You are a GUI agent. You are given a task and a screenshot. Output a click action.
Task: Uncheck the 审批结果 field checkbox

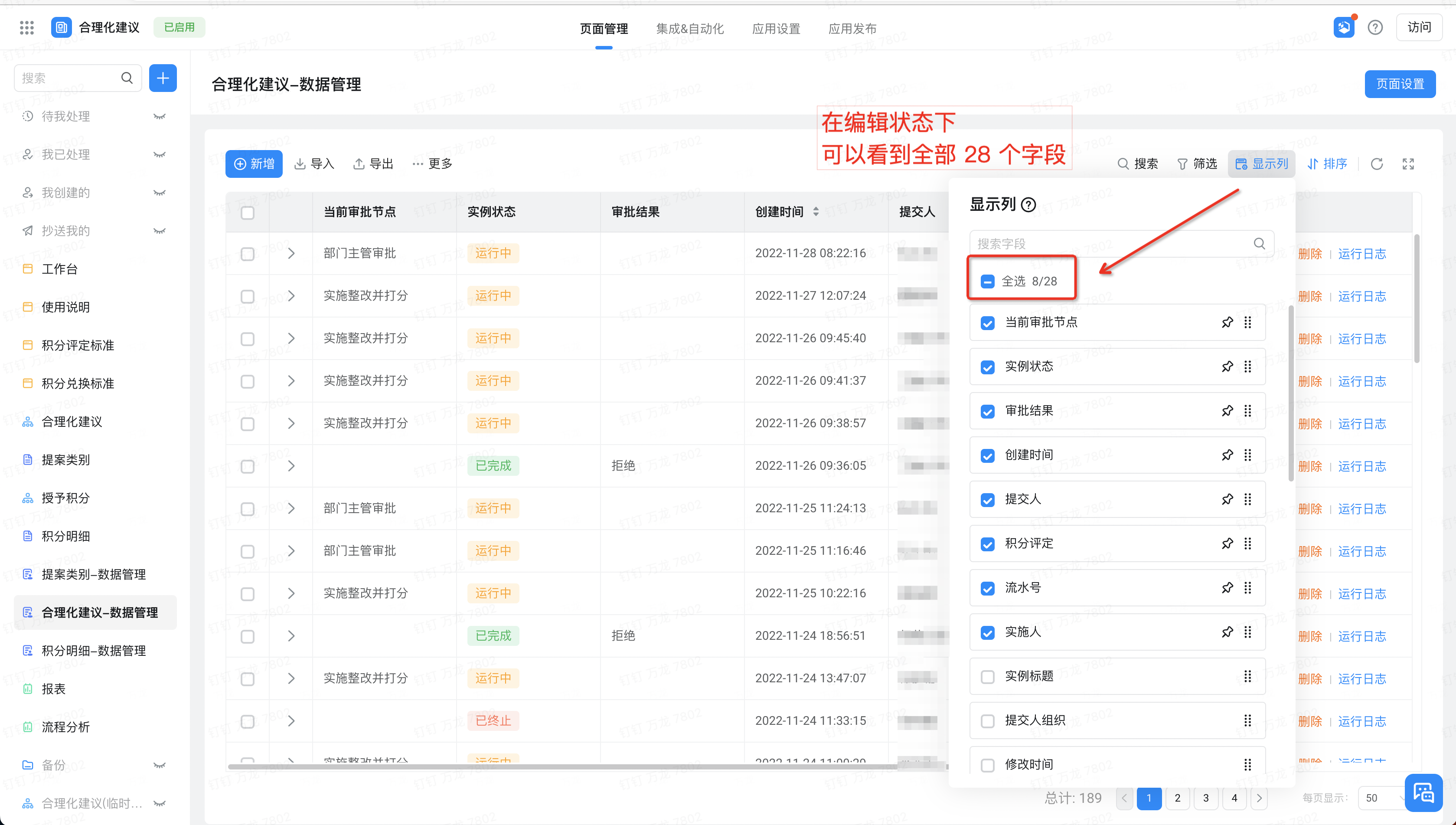pos(987,411)
